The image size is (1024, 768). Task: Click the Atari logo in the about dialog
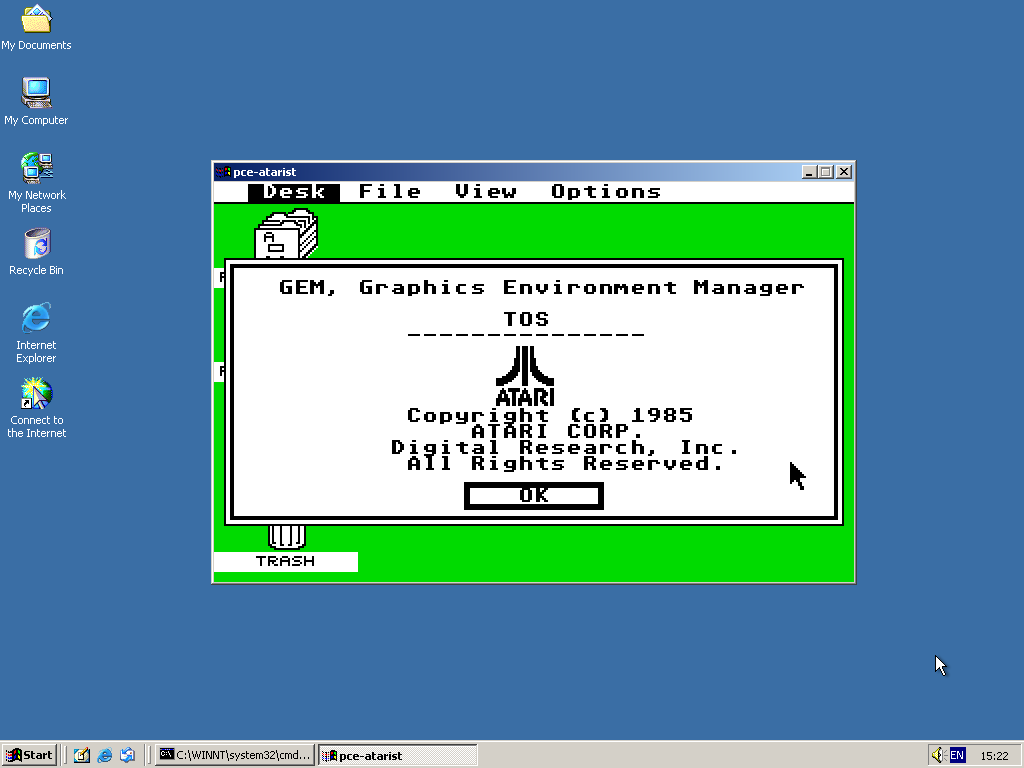click(x=525, y=376)
